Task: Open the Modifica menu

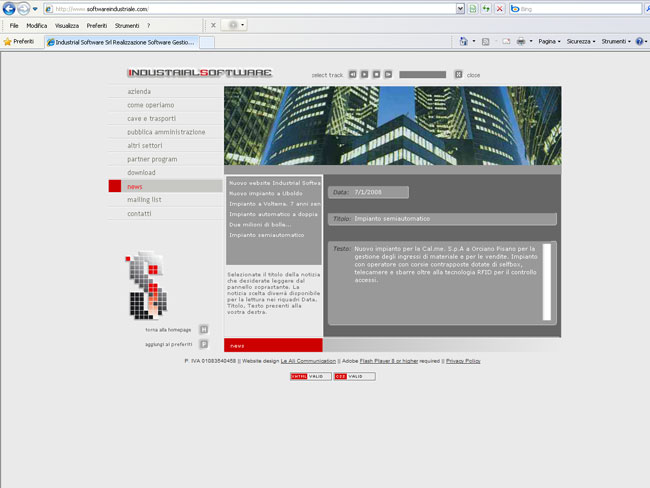Action: click(36, 26)
